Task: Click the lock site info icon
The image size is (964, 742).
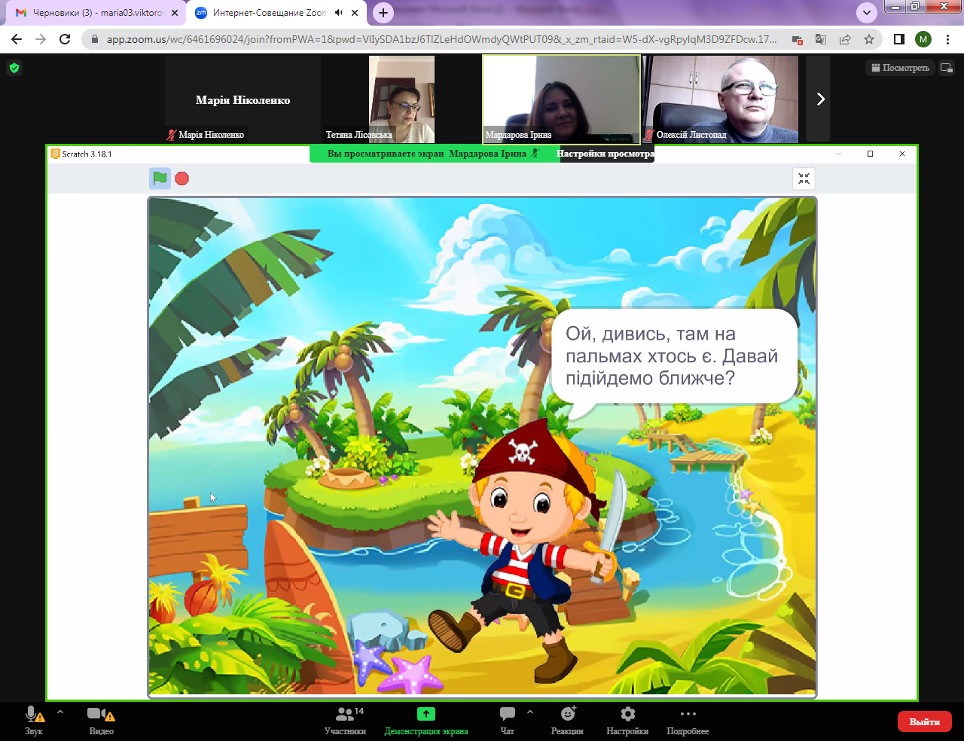Action: tap(94, 39)
